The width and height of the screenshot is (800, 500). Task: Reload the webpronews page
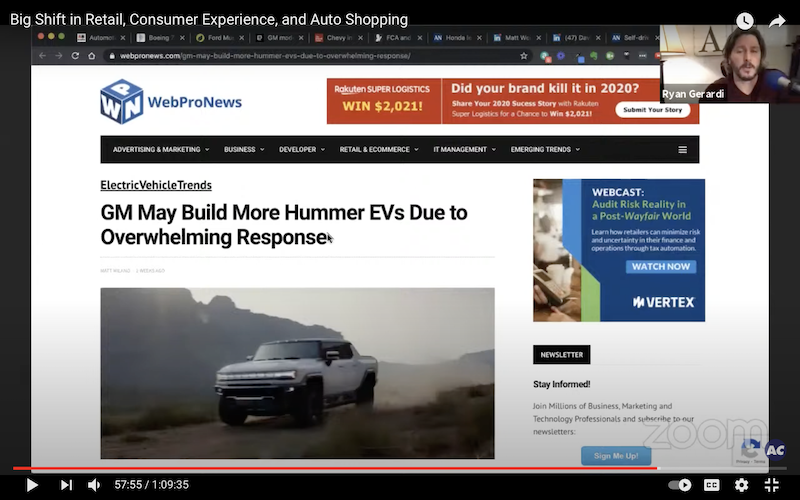(75, 56)
